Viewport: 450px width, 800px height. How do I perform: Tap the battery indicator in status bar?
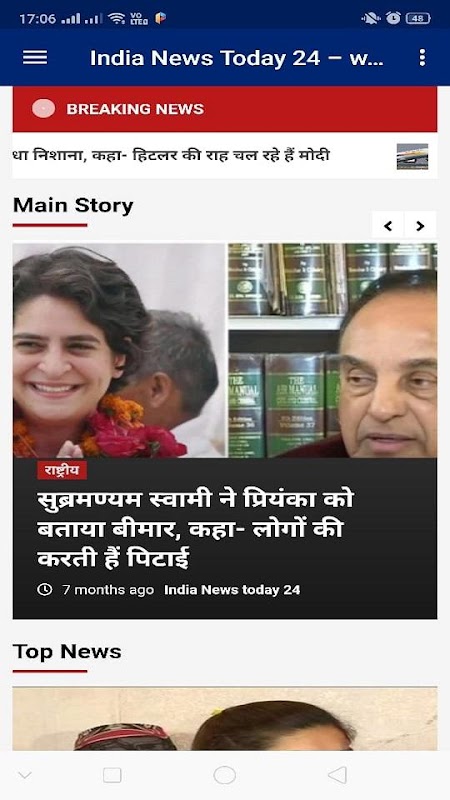[418, 18]
